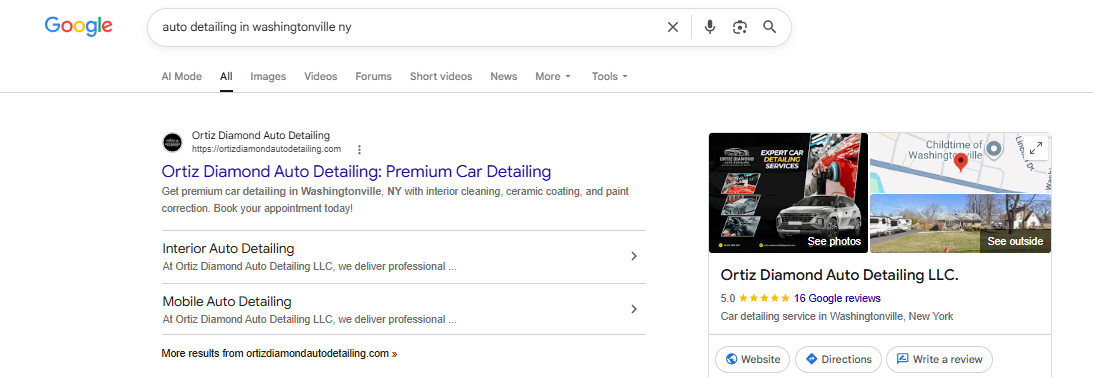Expand the map with fullscreen arrows icon
The height and width of the screenshot is (377, 1093).
coord(1036,148)
